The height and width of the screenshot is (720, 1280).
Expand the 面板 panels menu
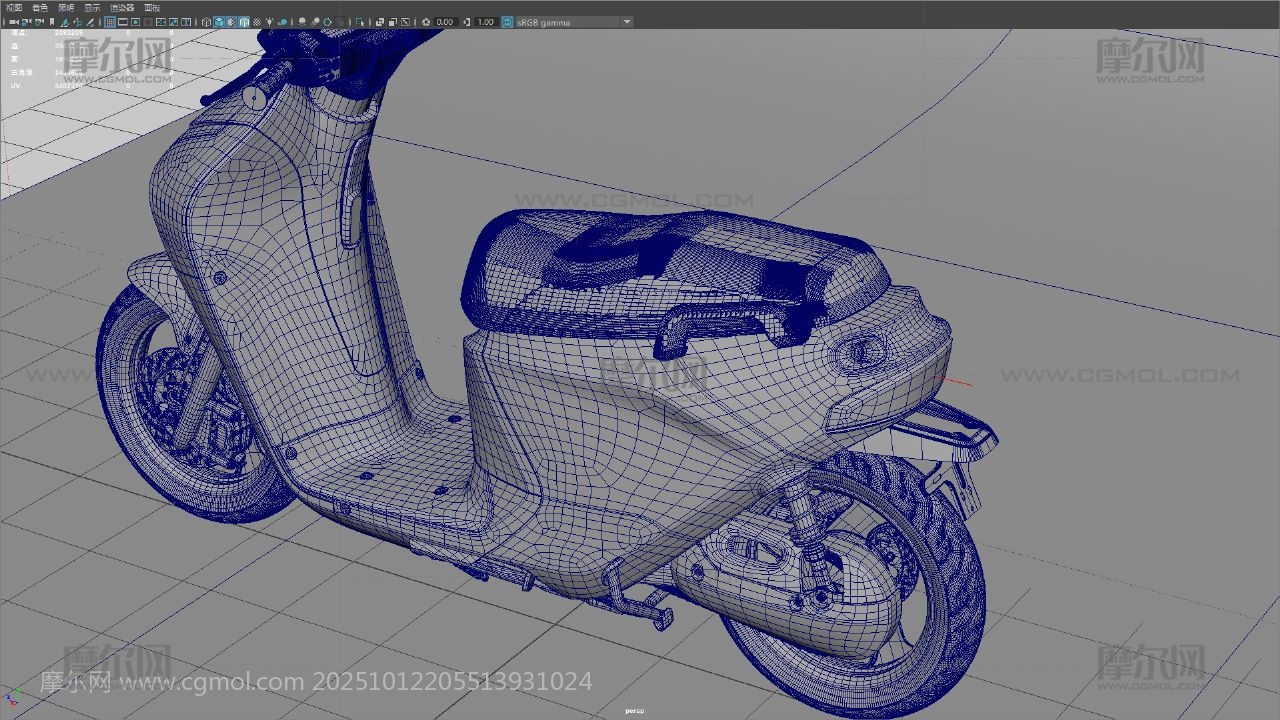pyautogui.click(x=152, y=7)
